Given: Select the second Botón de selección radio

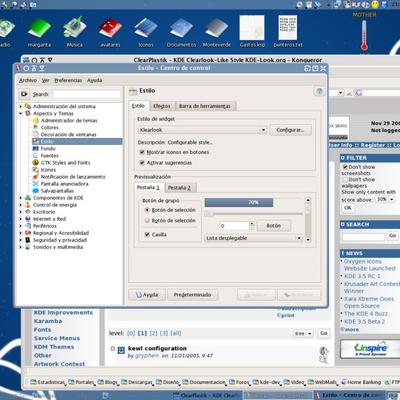Looking at the screenshot, I should [147, 221].
